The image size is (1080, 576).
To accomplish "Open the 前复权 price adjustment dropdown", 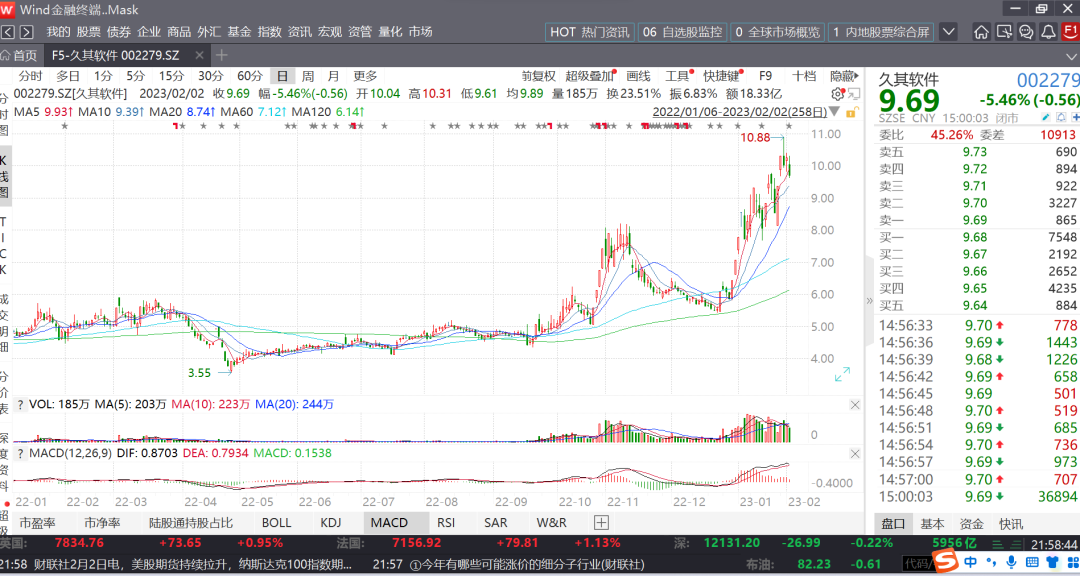I will (539, 76).
